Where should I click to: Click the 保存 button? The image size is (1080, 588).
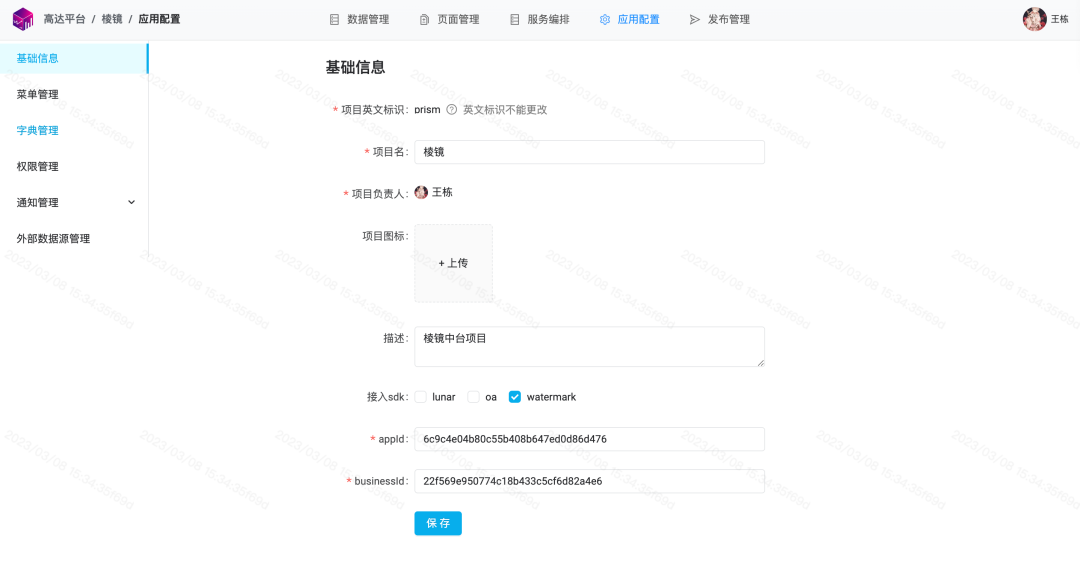(438, 523)
